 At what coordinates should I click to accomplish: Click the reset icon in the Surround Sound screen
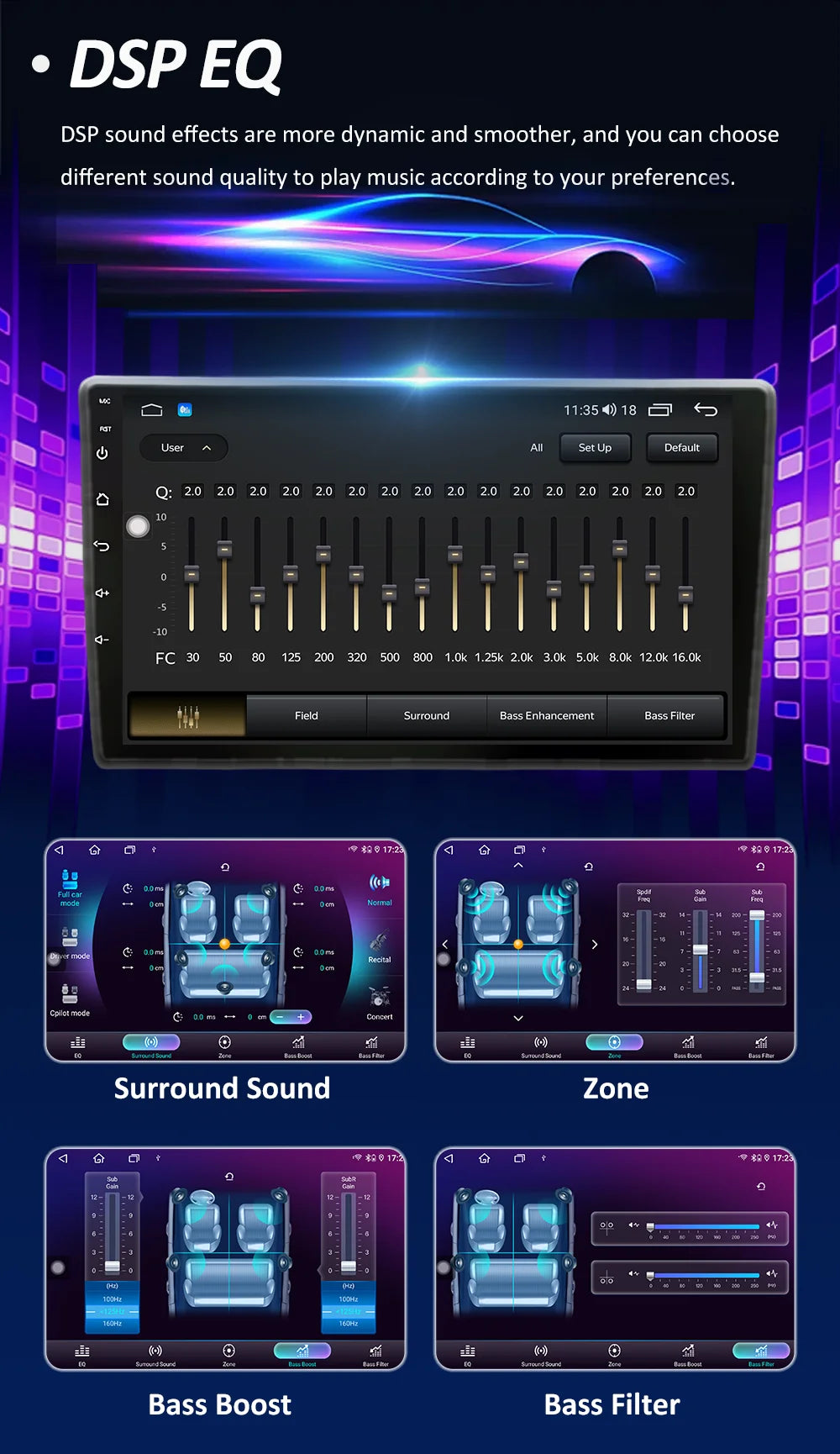225,867
